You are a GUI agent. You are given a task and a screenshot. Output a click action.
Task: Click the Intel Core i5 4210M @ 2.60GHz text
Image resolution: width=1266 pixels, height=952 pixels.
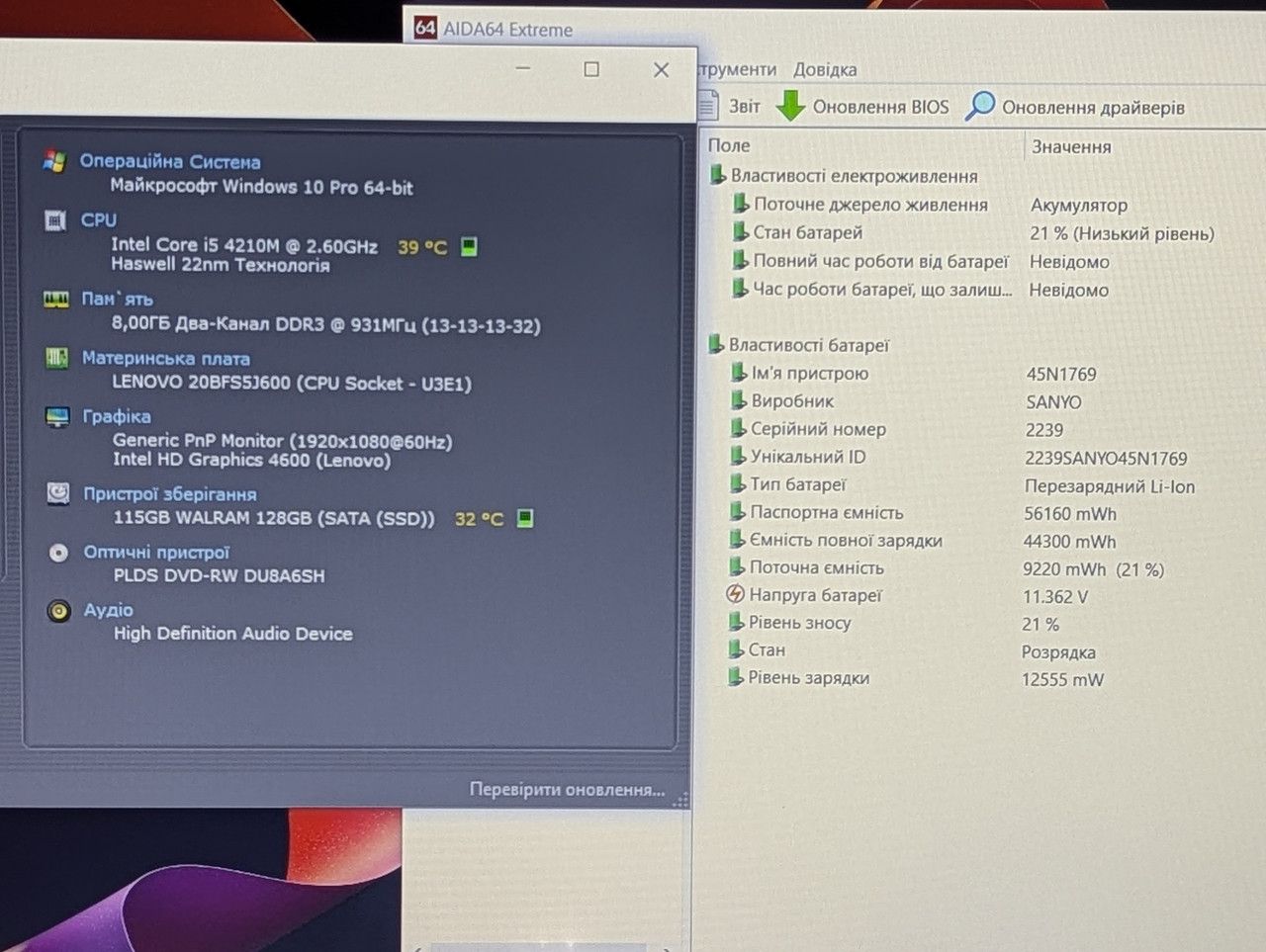(x=244, y=245)
